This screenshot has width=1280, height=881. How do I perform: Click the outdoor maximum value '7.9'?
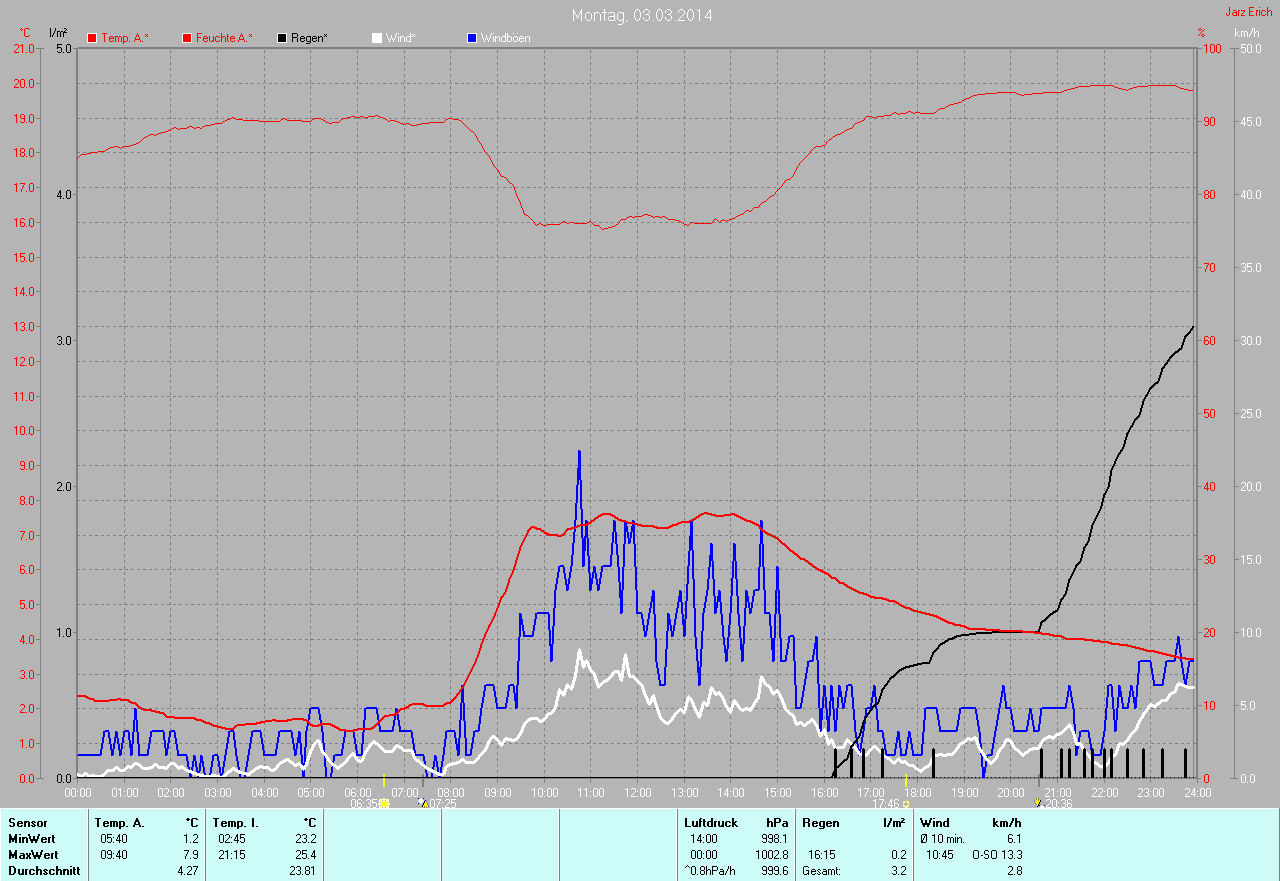[x=191, y=855]
